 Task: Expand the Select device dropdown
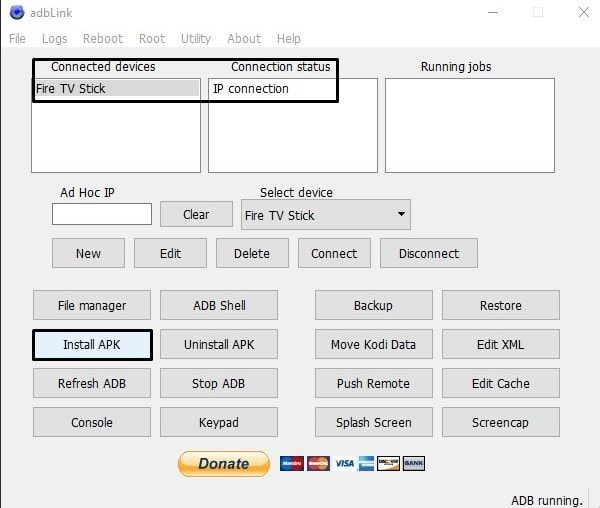[326, 215]
